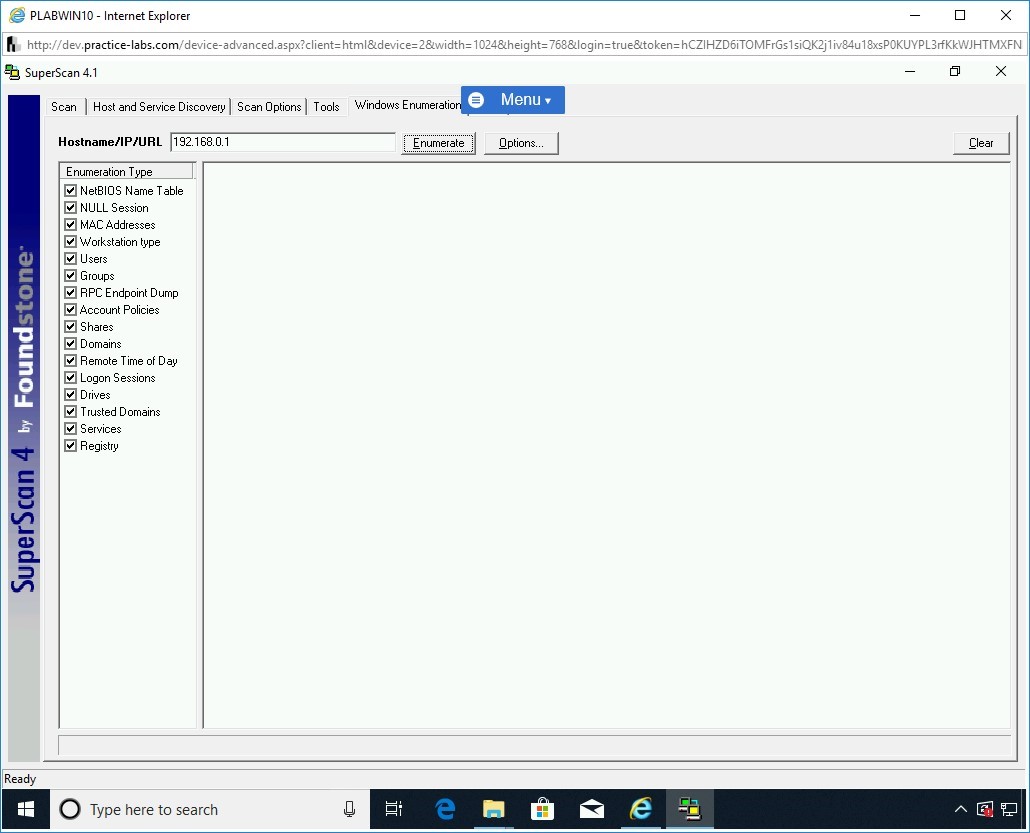Uncheck the Trusted Domains option
Screen dimensions: 1030x833
[x=71, y=412]
